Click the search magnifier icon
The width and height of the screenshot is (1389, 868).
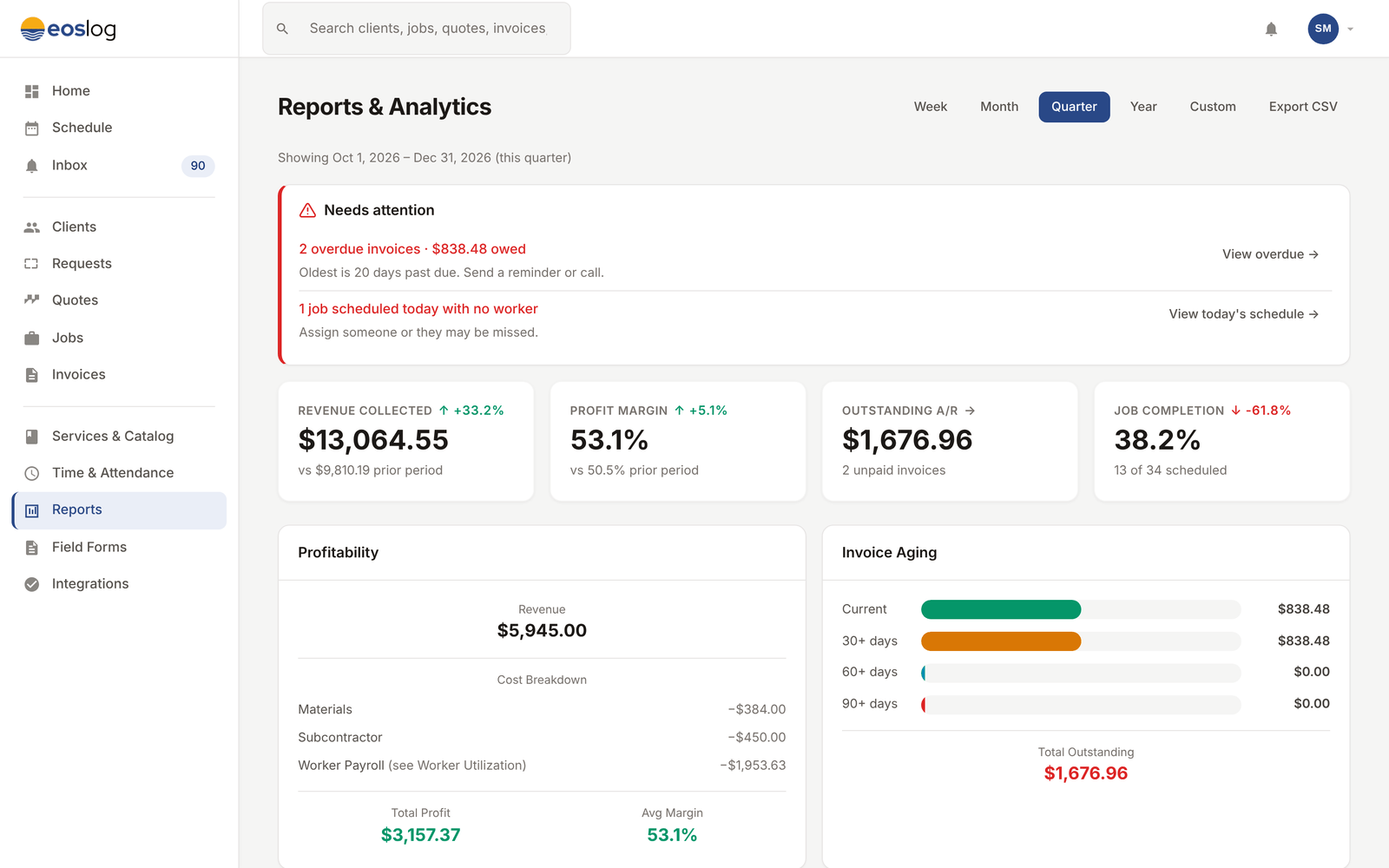click(282, 29)
